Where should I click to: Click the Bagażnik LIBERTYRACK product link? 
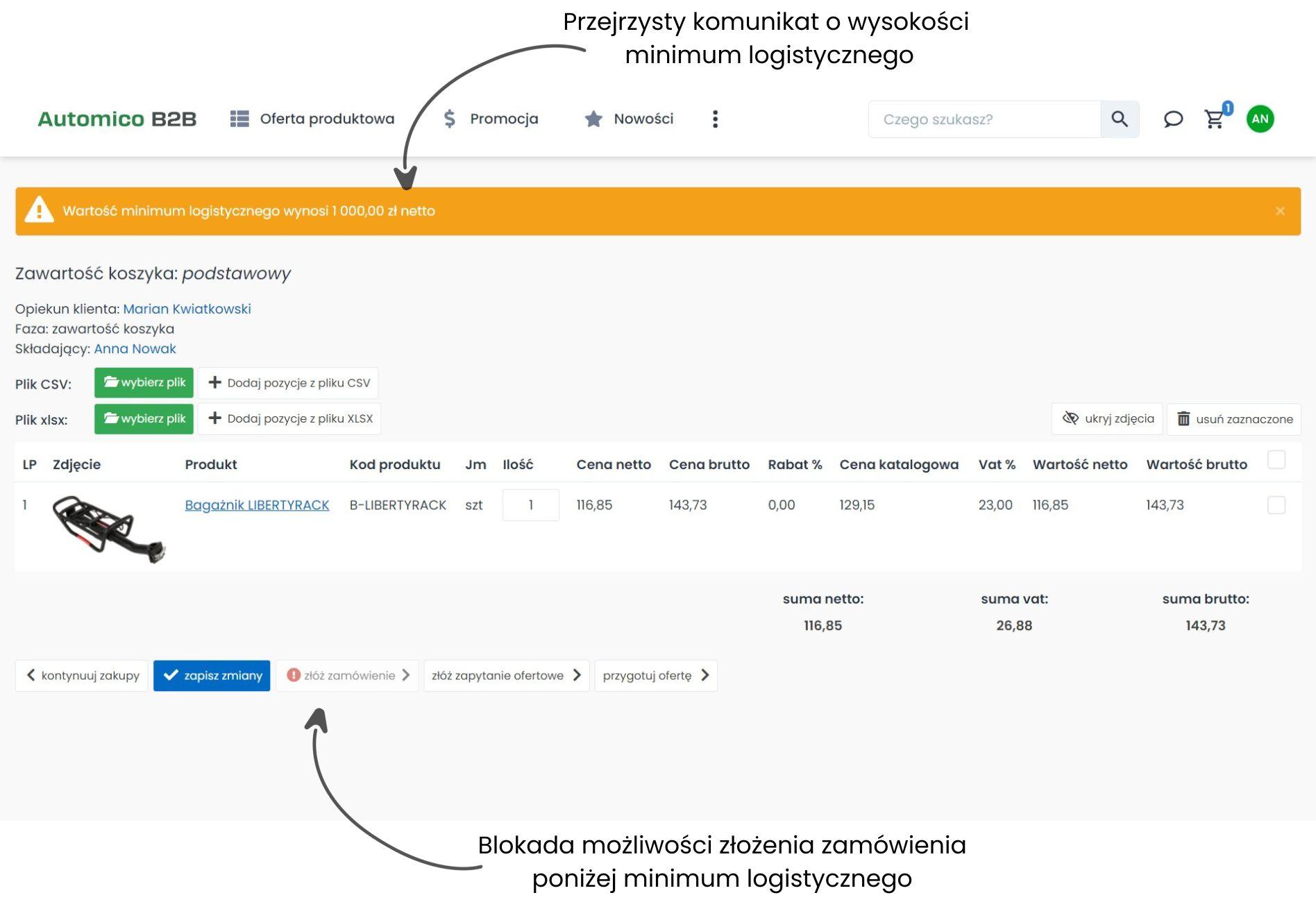click(257, 505)
